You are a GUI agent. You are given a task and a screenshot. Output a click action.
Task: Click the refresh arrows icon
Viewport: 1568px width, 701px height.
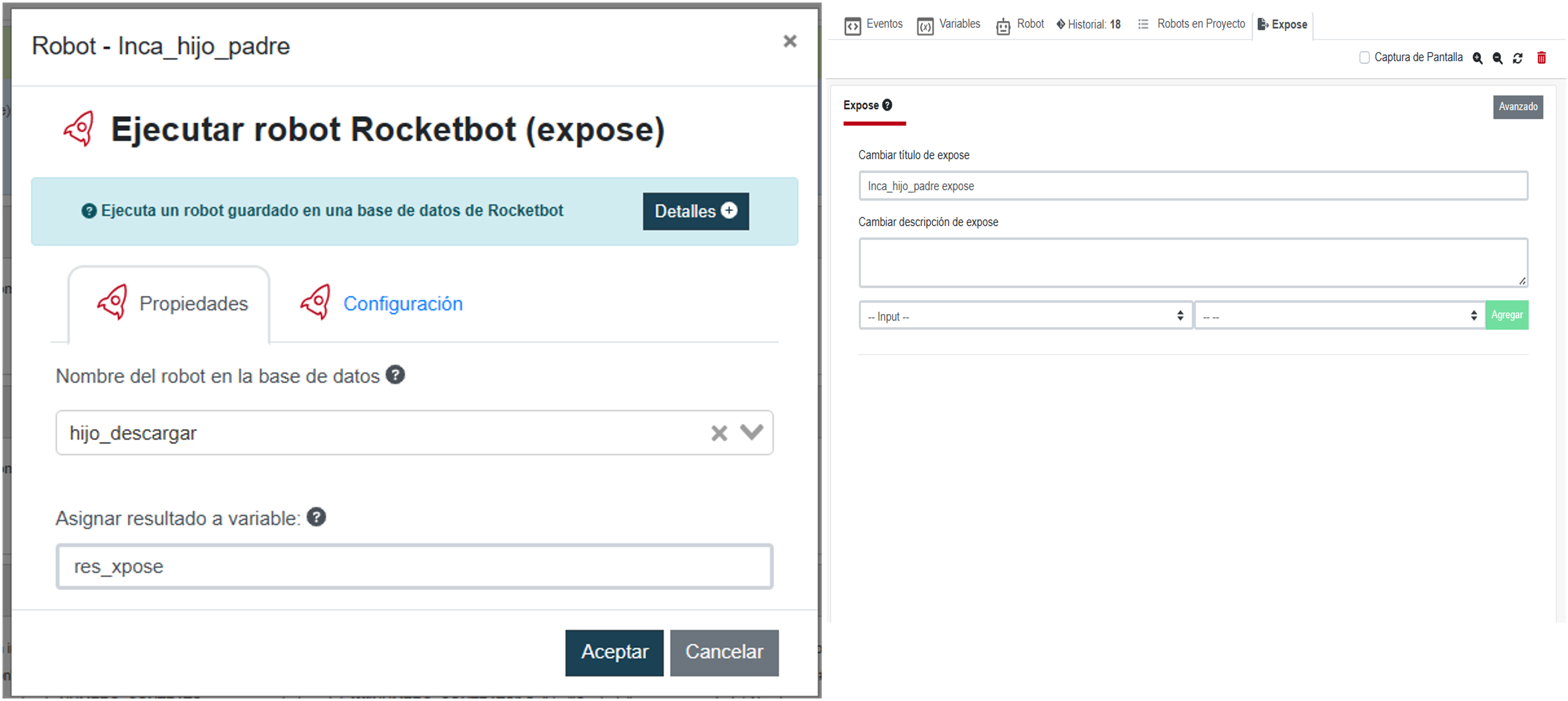tap(1518, 58)
